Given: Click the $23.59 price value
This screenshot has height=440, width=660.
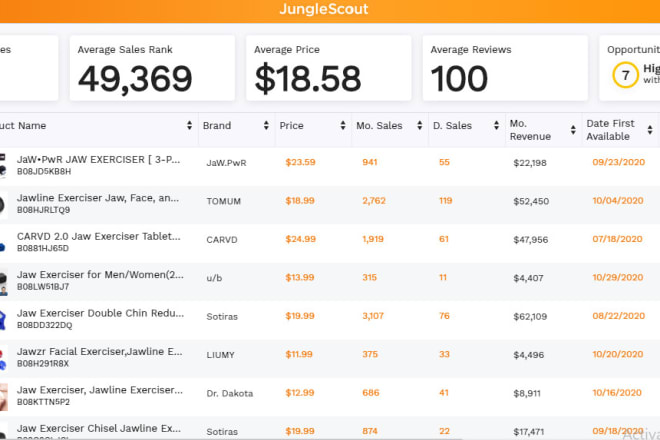Looking at the screenshot, I should (x=300, y=162).
